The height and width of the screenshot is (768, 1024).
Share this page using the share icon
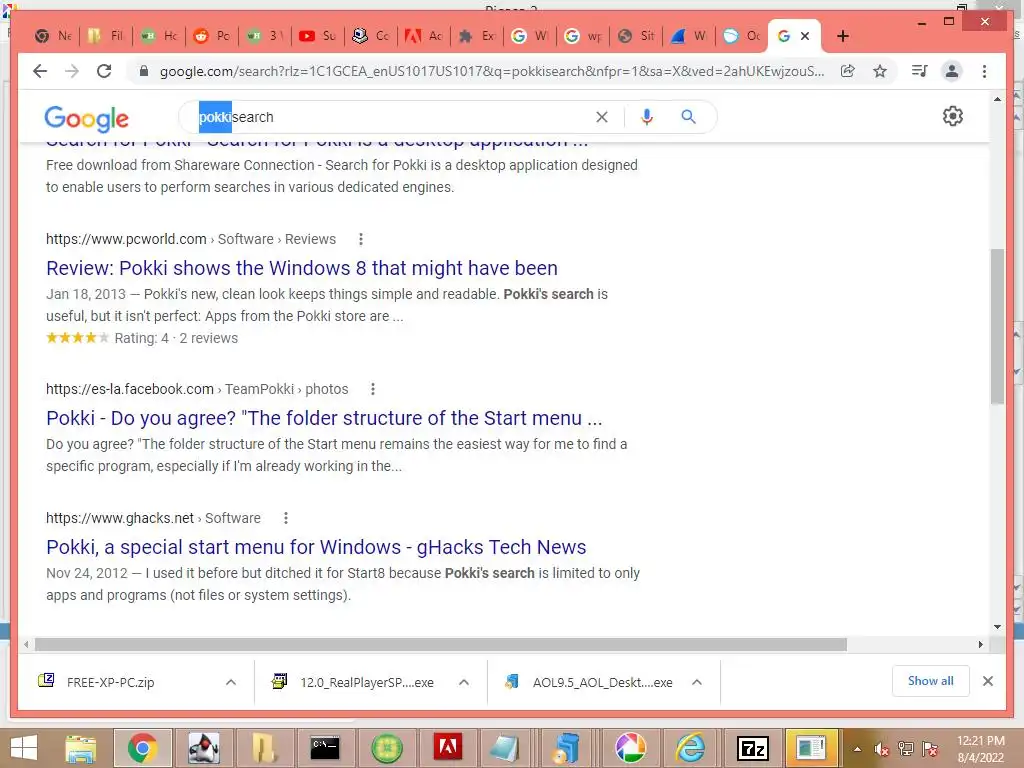(x=848, y=71)
